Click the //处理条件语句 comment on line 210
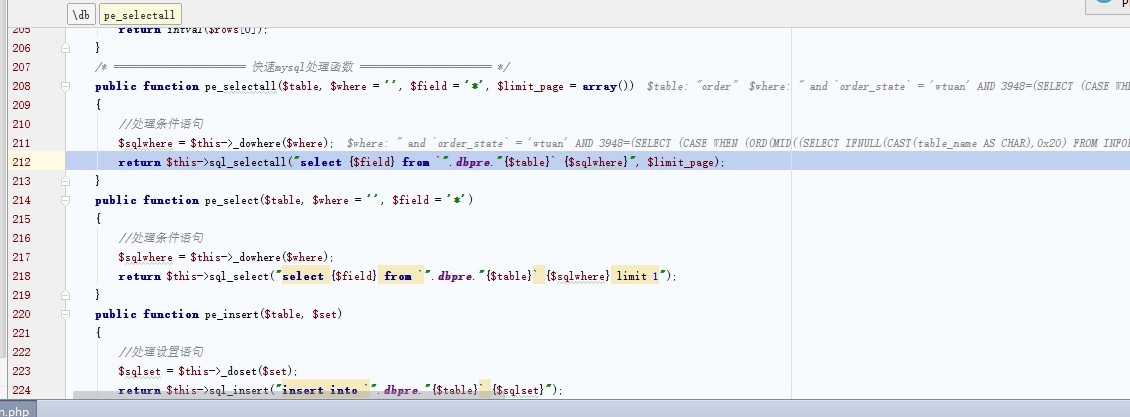The width and height of the screenshot is (1130, 417). tap(161, 124)
